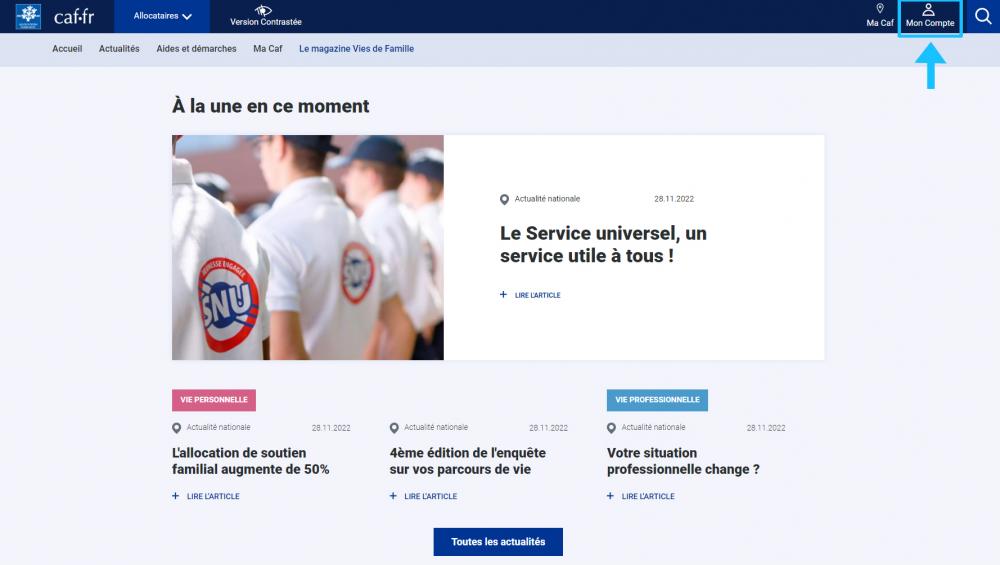1000x565 pixels.
Task: Click the Vie Personnelle tag
Action: (x=214, y=400)
